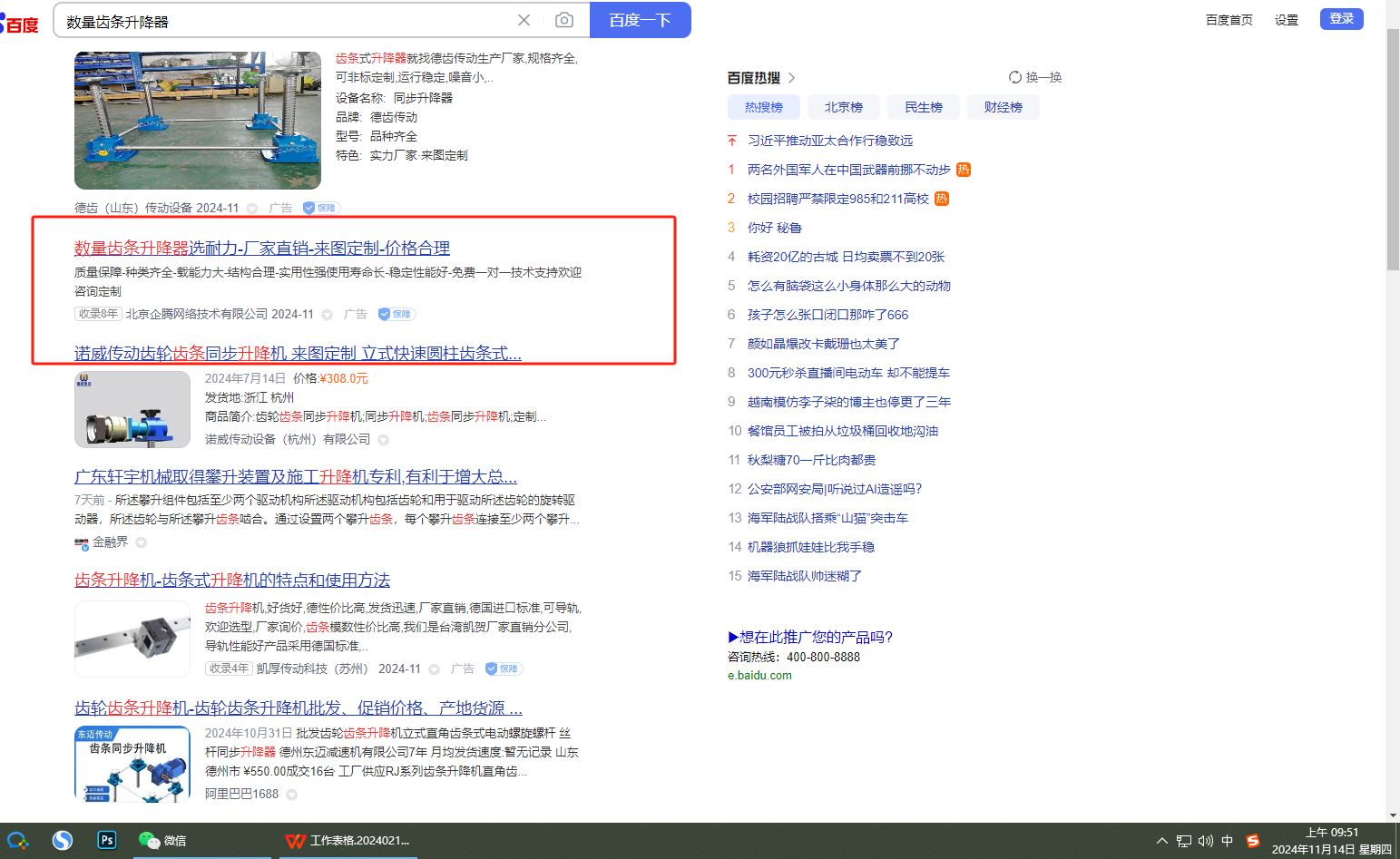
Task: Click the 登录 button
Action: coord(1341,19)
